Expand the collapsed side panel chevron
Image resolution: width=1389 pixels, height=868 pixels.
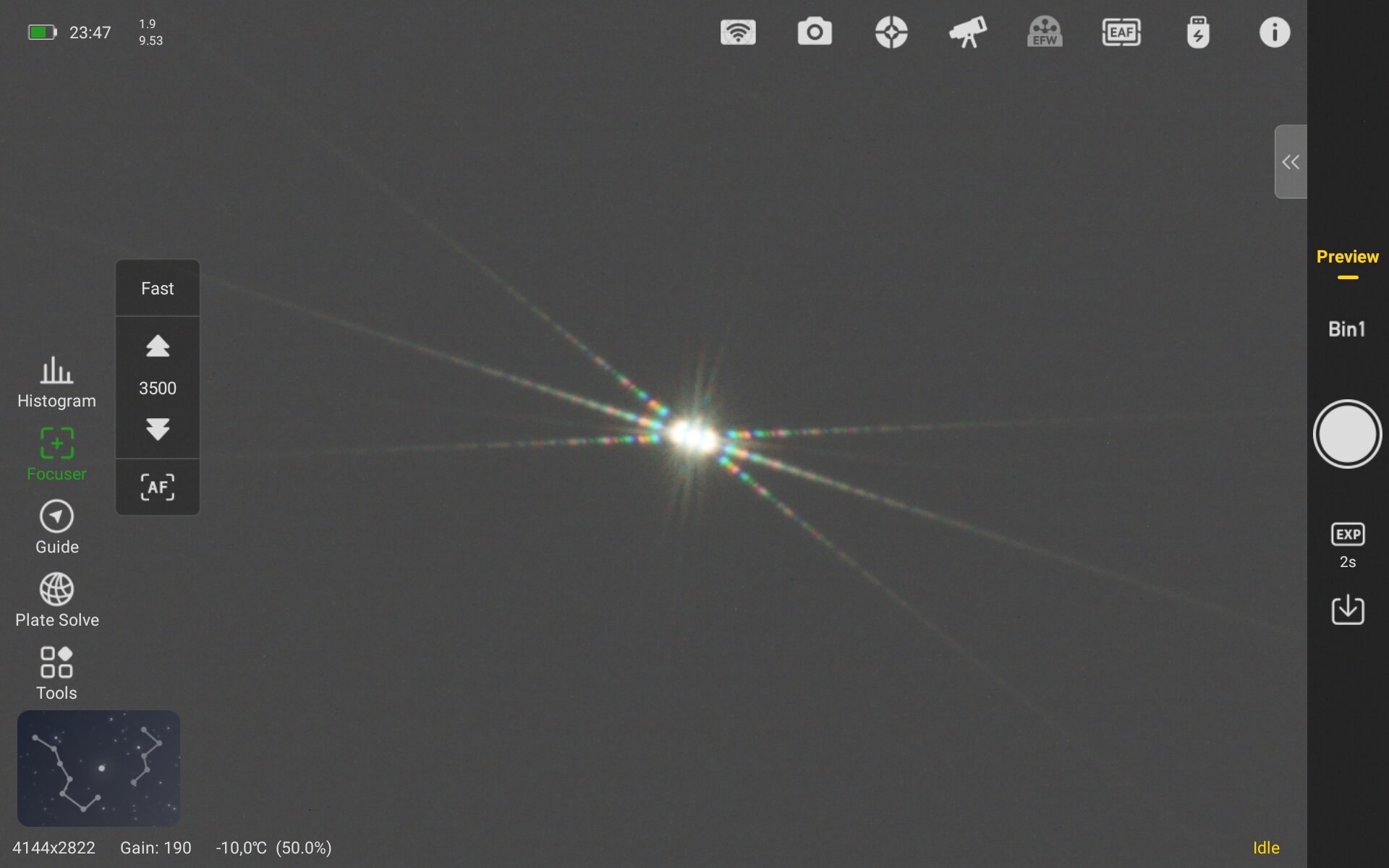[x=1290, y=161]
